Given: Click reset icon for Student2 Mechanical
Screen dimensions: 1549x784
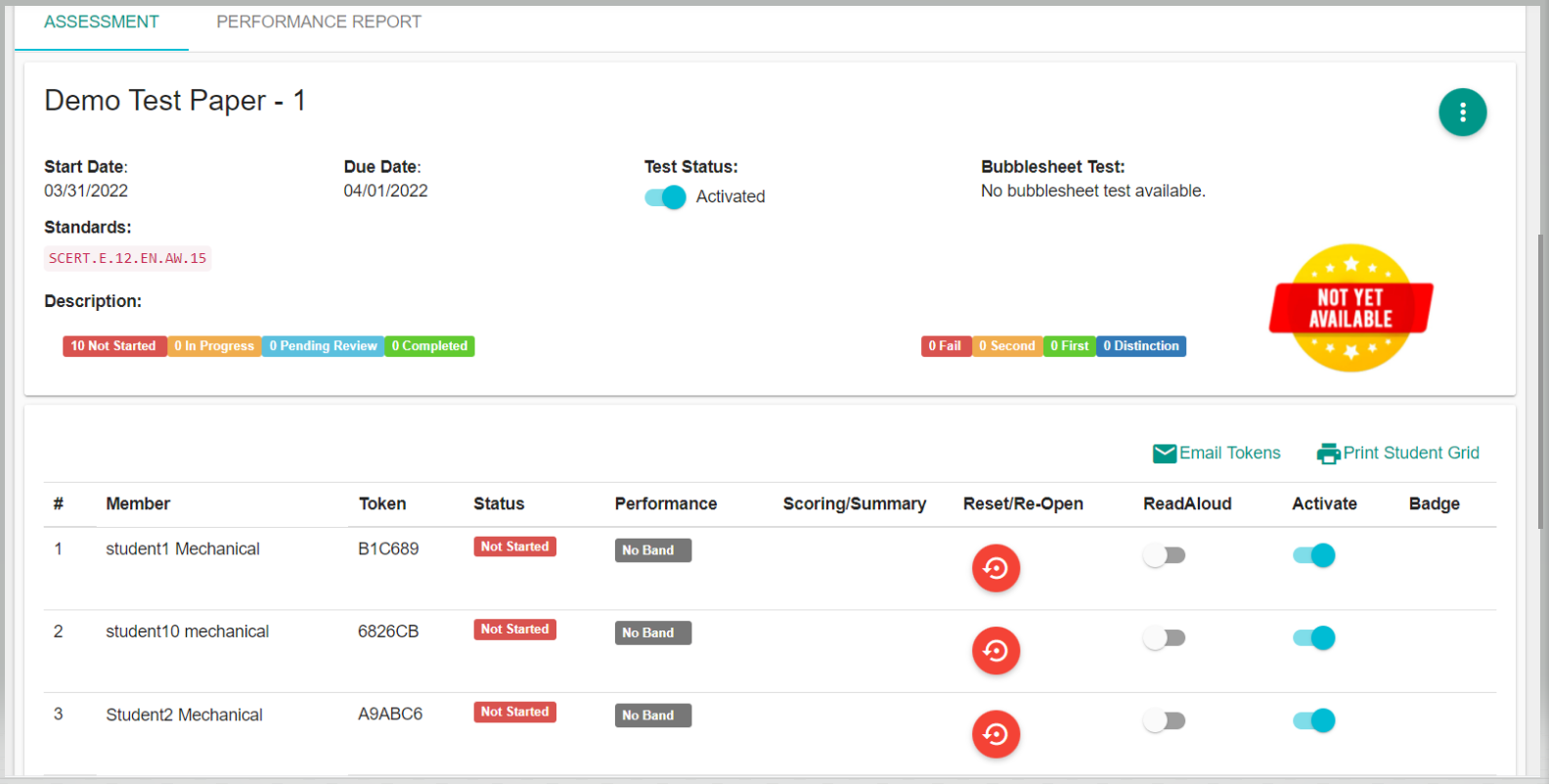Looking at the screenshot, I should pyautogui.click(x=996, y=734).
